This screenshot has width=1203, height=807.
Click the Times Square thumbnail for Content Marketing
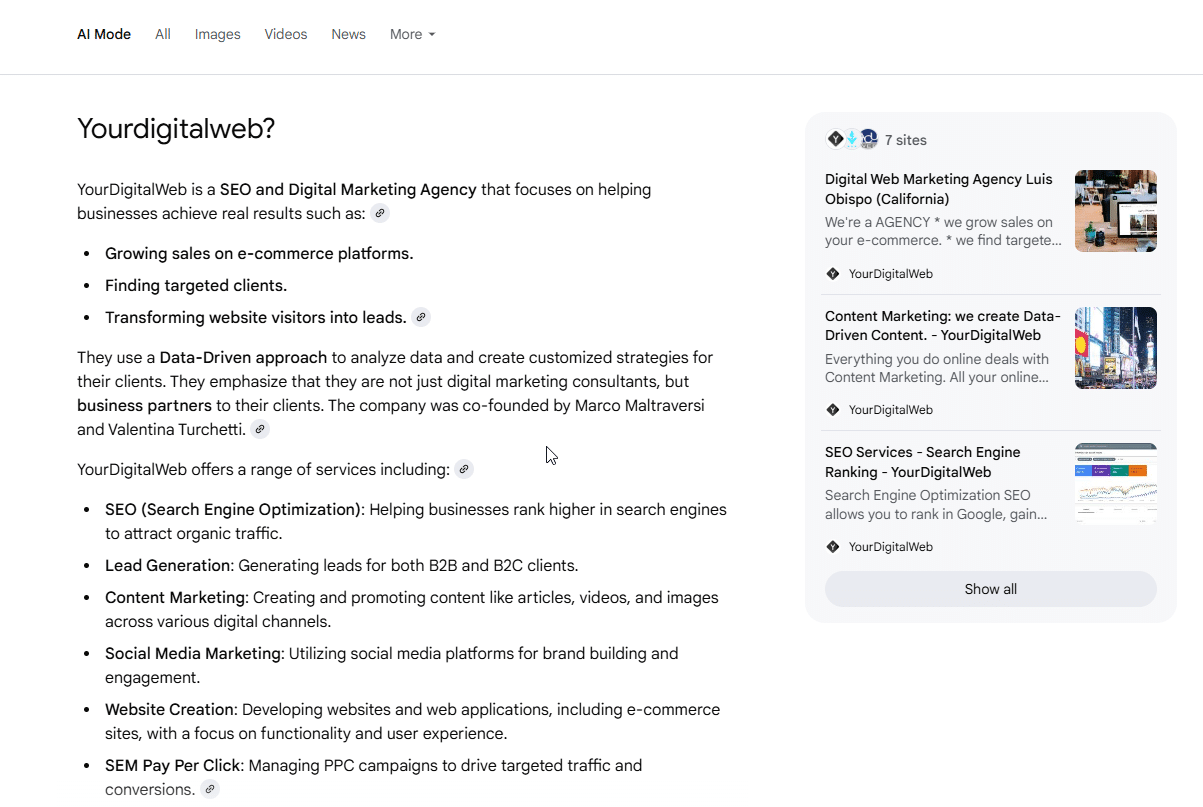point(1115,348)
